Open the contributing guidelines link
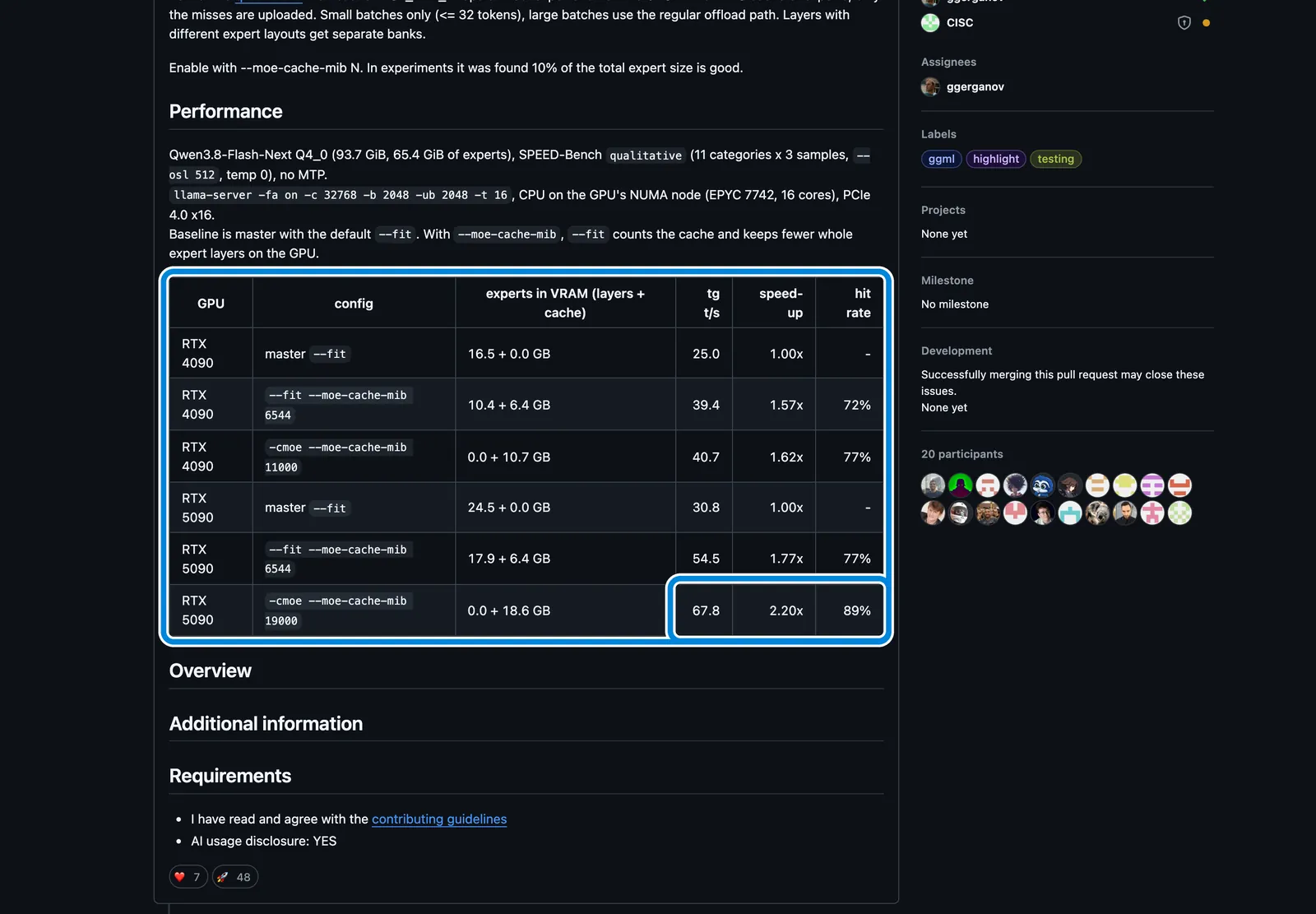 point(439,819)
